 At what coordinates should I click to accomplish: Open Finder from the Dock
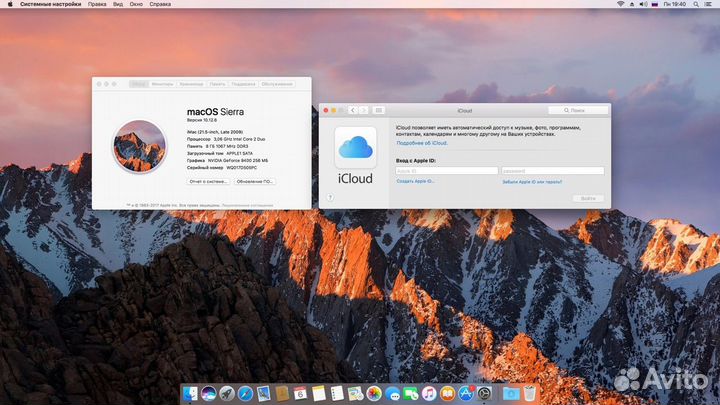pos(190,394)
